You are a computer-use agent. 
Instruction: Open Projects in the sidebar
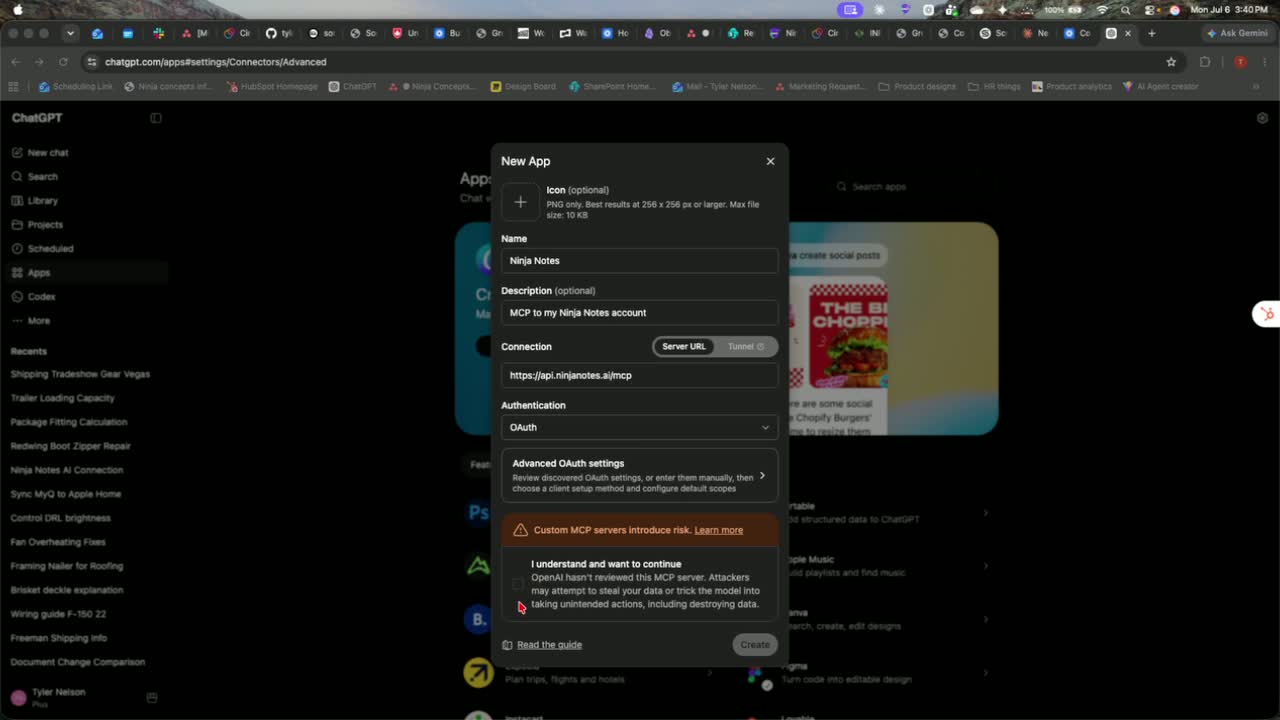click(45, 225)
